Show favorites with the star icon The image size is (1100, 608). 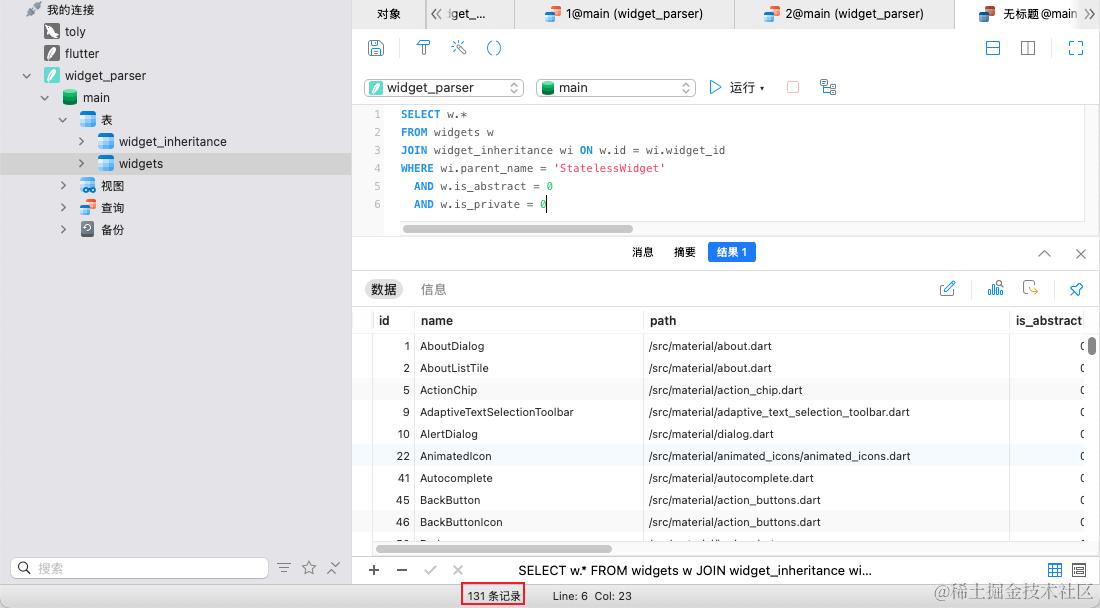coord(309,568)
